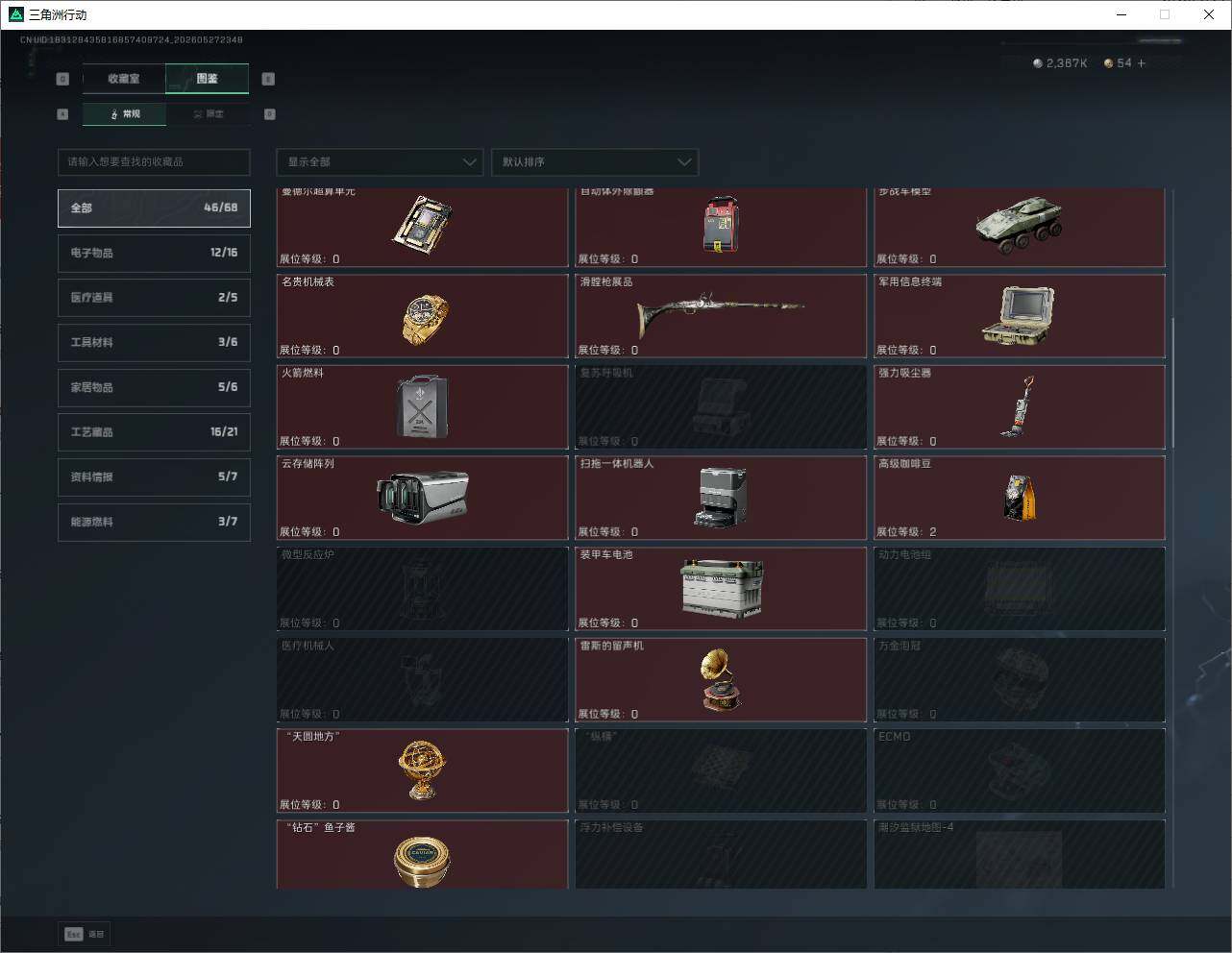Switch to the 常规 sub-tab

[125, 114]
